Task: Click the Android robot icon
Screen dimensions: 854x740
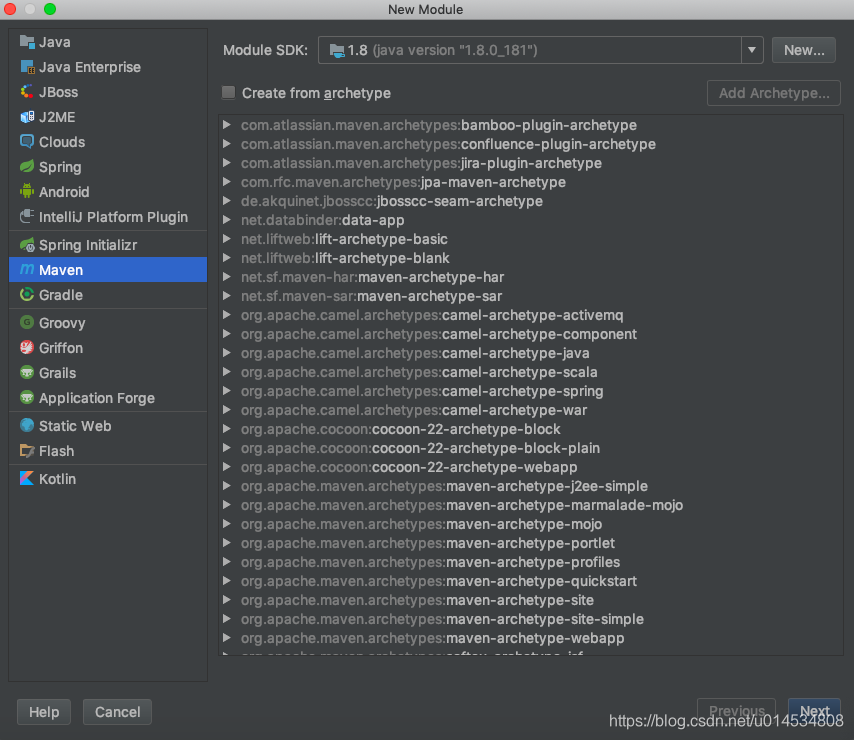Action: [27, 192]
